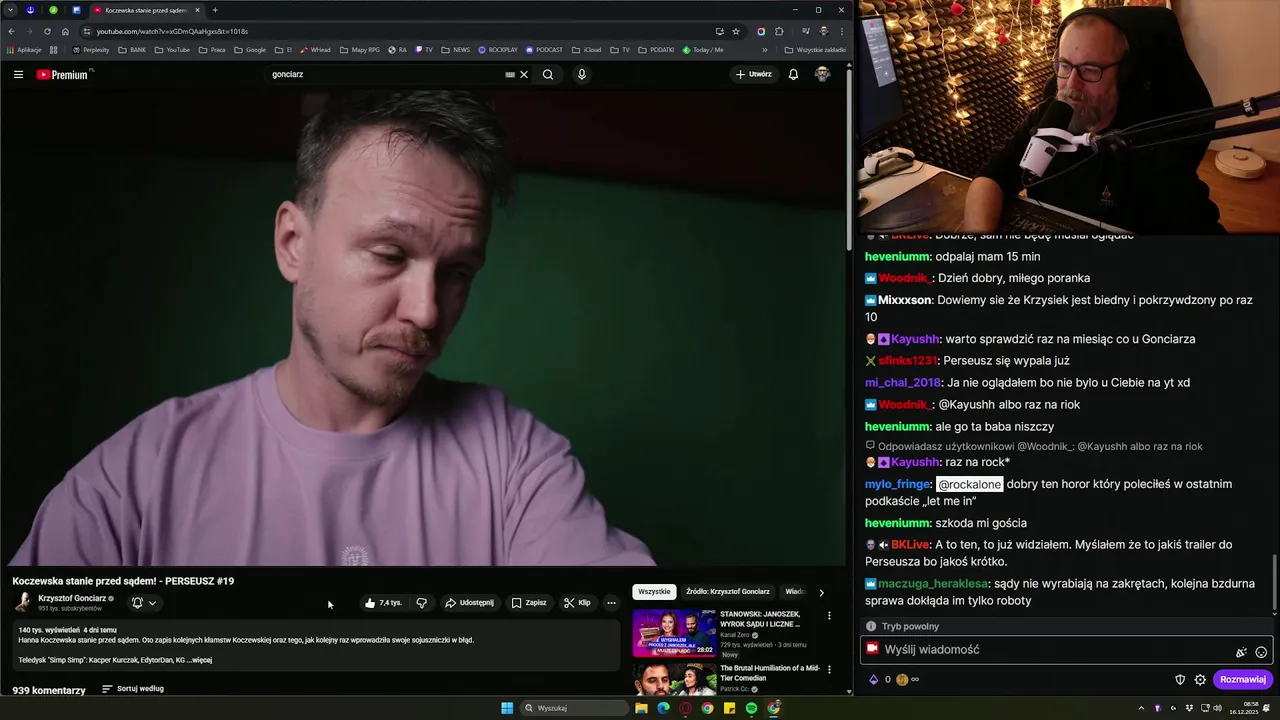1280x720 pixels.
Task: Open a new Chrome tab with plus
Action: point(215,10)
